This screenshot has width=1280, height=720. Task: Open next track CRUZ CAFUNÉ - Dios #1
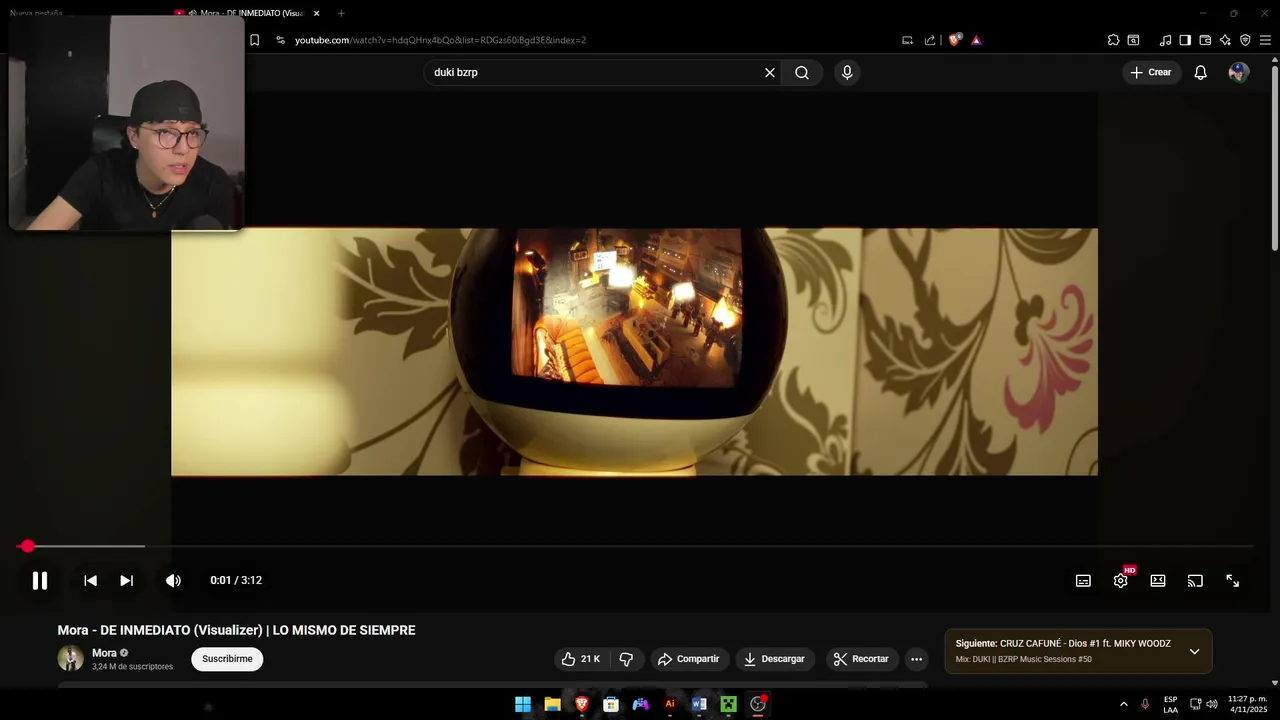point(1063,644)
